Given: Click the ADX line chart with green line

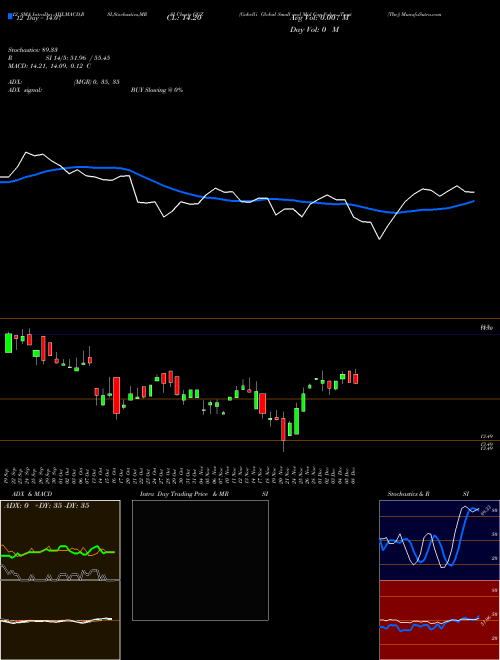Looking at the screenshot, I should [x=60, y=540].
